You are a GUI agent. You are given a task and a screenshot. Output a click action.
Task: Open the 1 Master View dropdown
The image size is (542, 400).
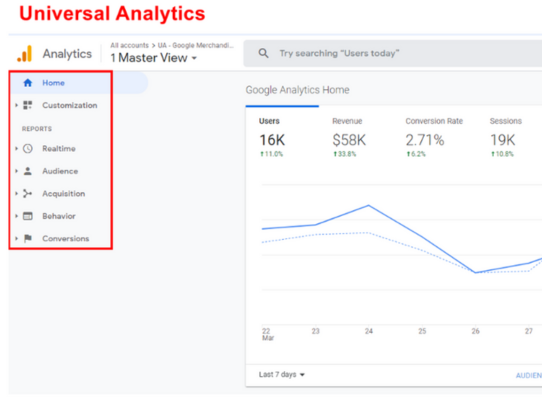(153, 58)
